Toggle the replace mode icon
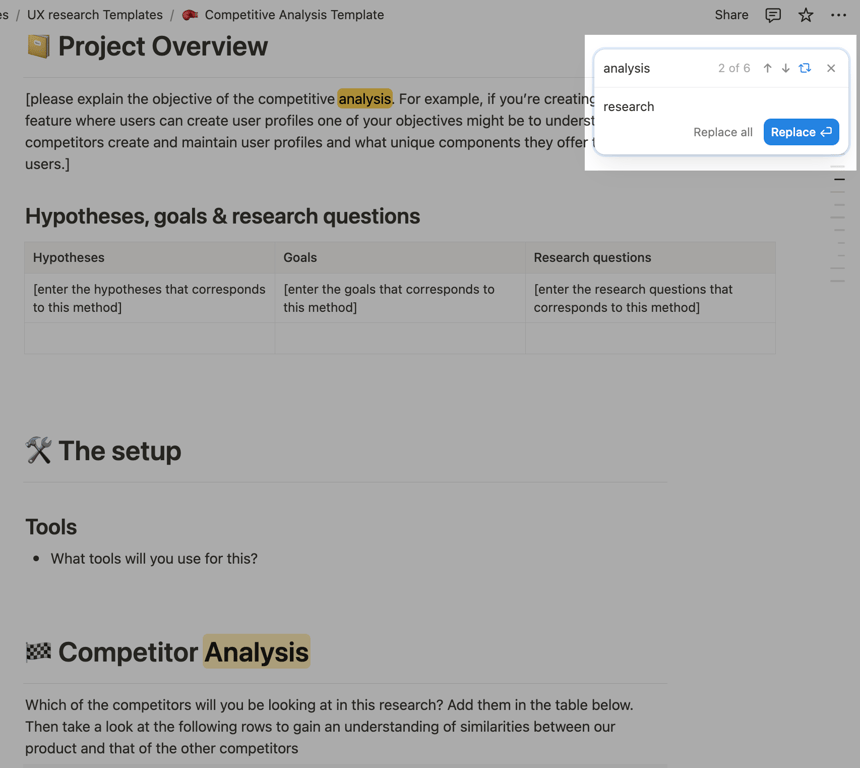Viewport: 860px width, 768px height. pos(805,68)
